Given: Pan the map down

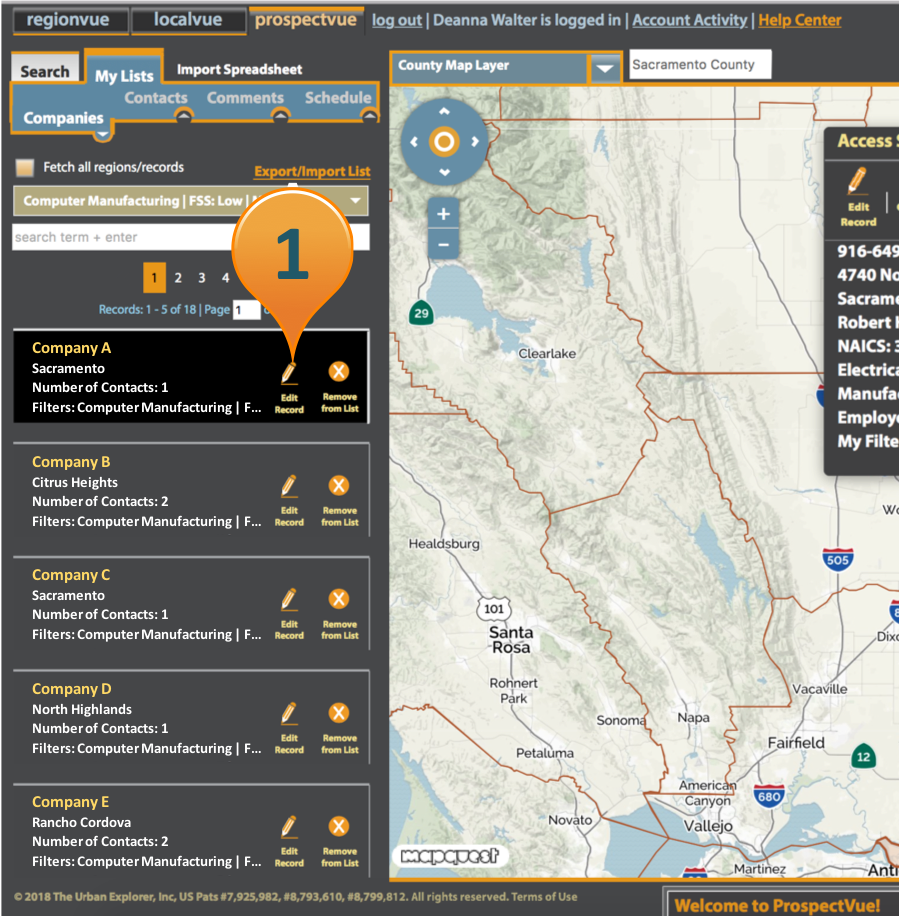Looking at the screenshot, I should pos(445,172).
